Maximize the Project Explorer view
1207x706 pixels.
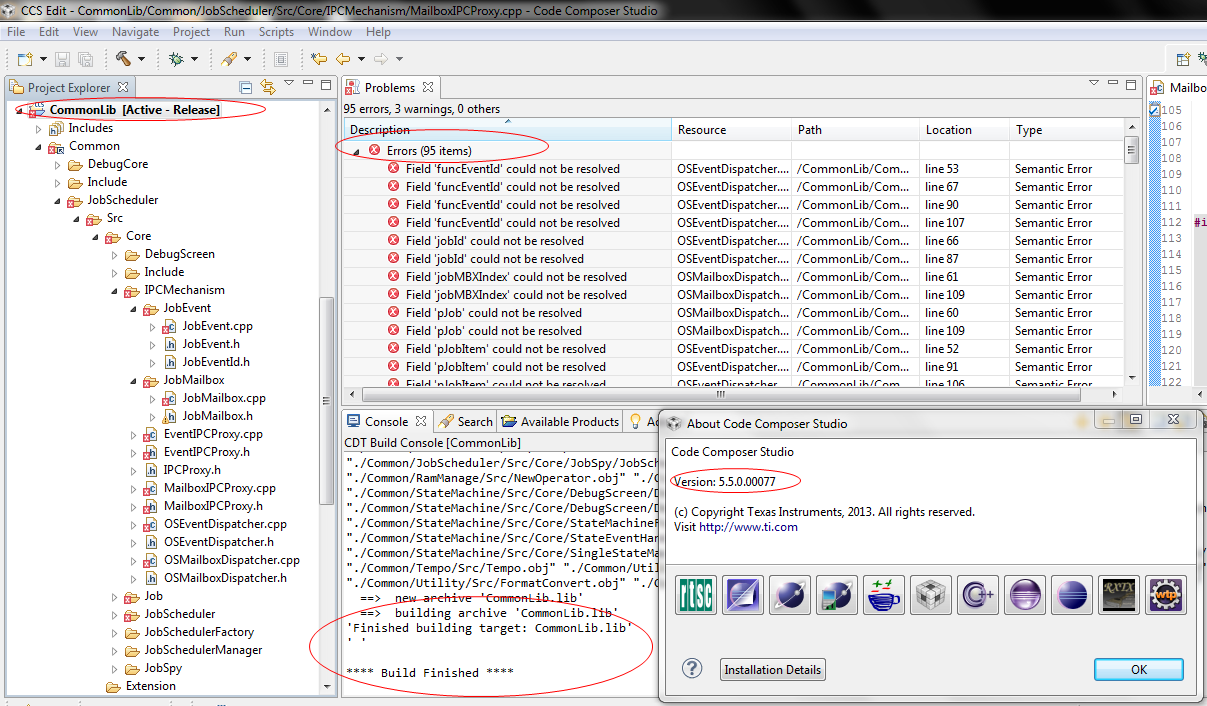(x=326, y=86)
